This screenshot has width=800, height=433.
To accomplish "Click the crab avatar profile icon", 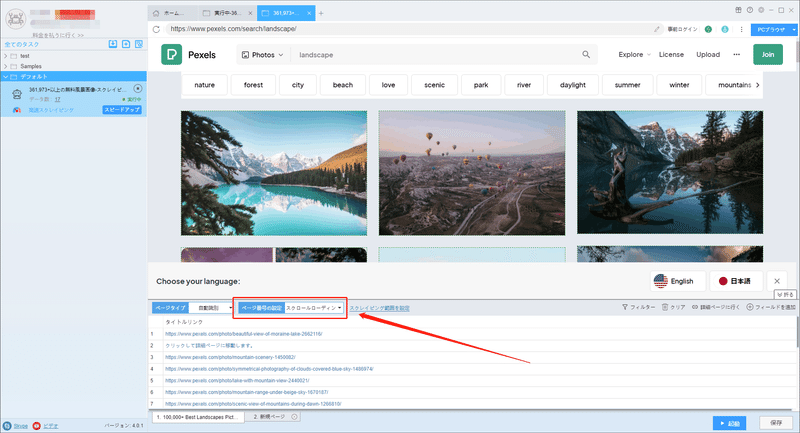I will [x=15, y=19].
